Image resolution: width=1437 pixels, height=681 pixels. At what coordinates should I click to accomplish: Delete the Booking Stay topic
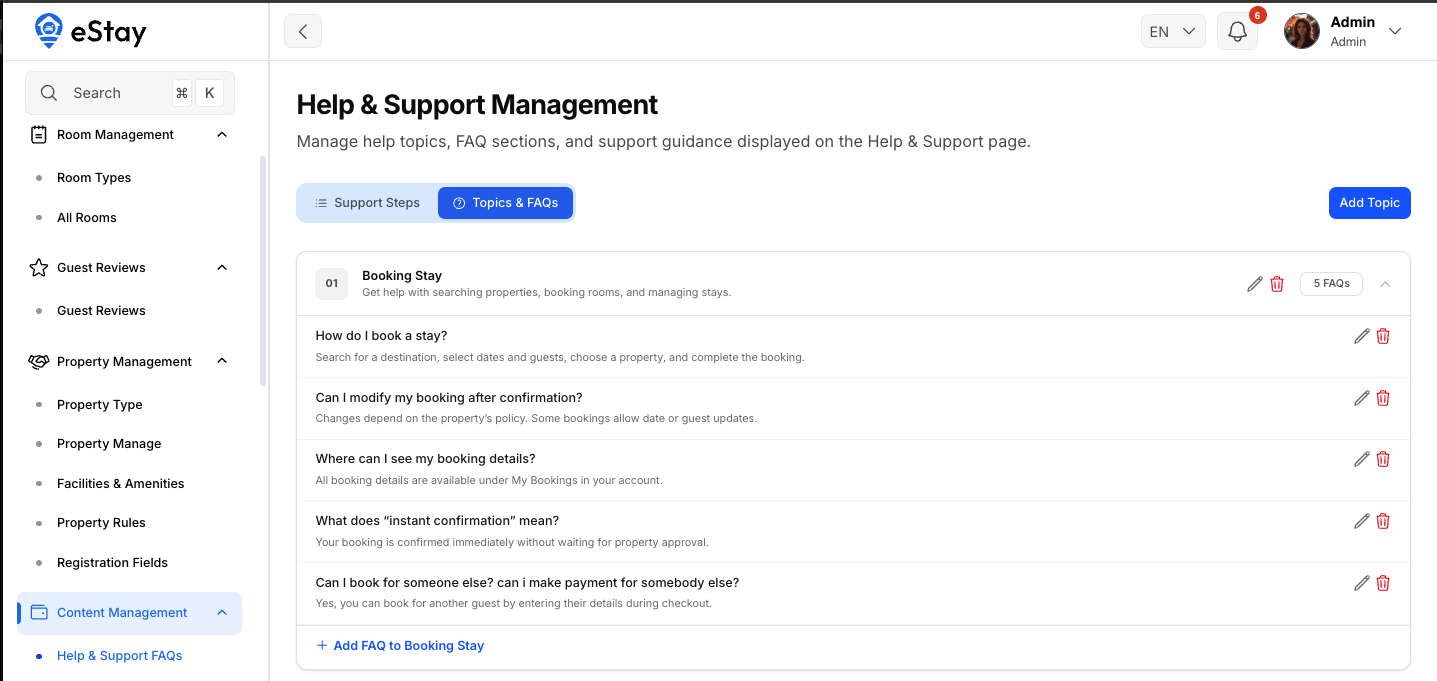pyautogui.click(x=1277, y=284)
